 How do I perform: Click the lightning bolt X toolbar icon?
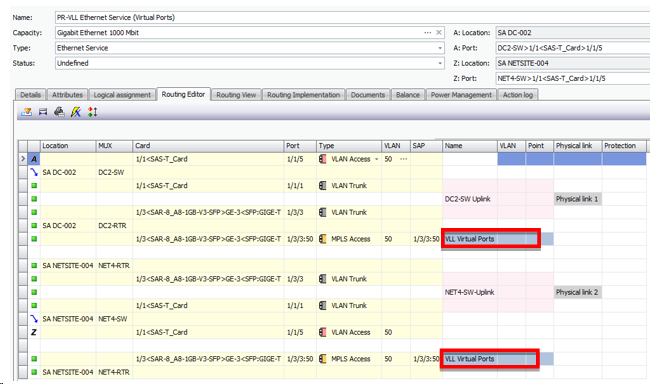click(76, 112)
